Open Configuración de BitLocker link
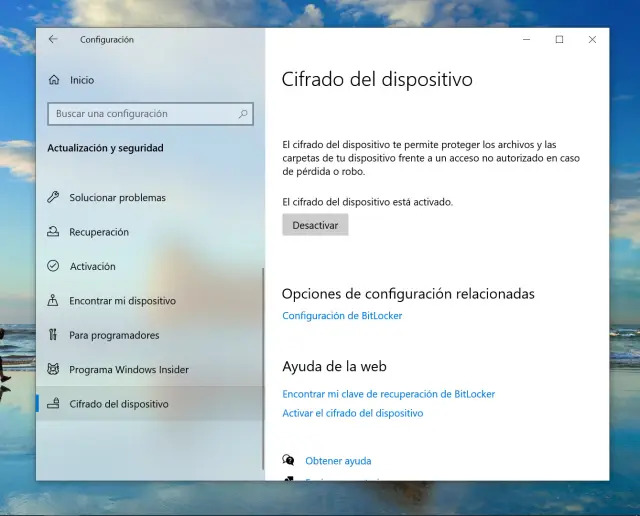This screenshot has width=640, height=516. pyautogui.click(x=342, y=316)
